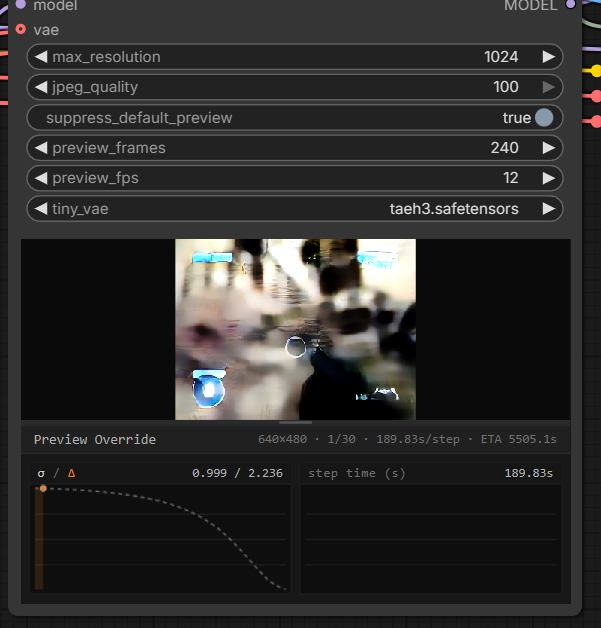Click the jpeg_quality value 100
Screen dimensions: 601x628
click(506, 87)
